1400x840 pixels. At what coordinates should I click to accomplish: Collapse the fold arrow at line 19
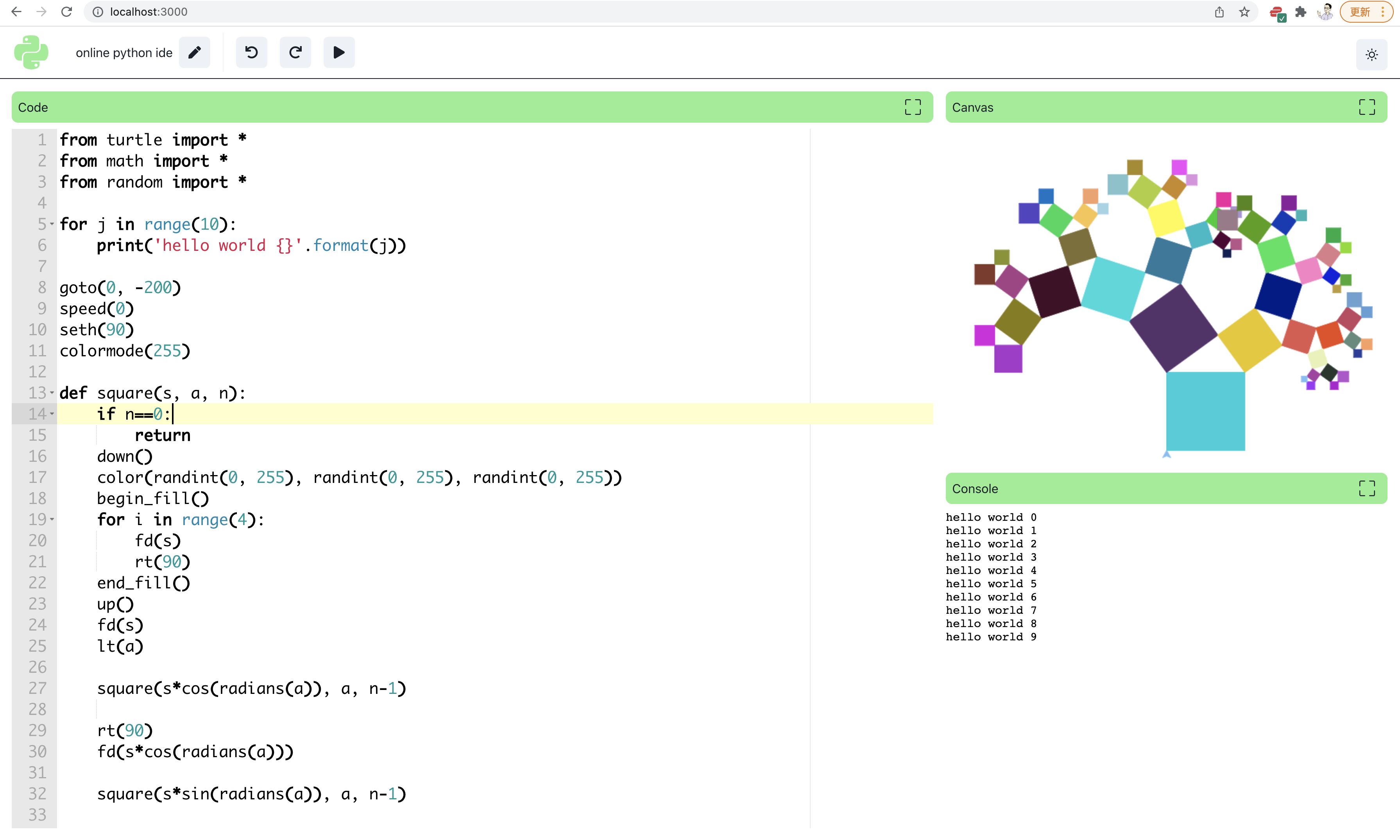(x=52, y=520)
